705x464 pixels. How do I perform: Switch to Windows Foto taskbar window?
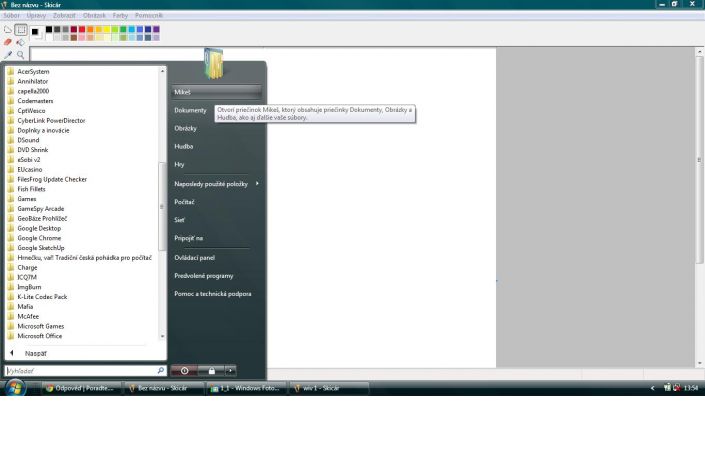(247, 388)
